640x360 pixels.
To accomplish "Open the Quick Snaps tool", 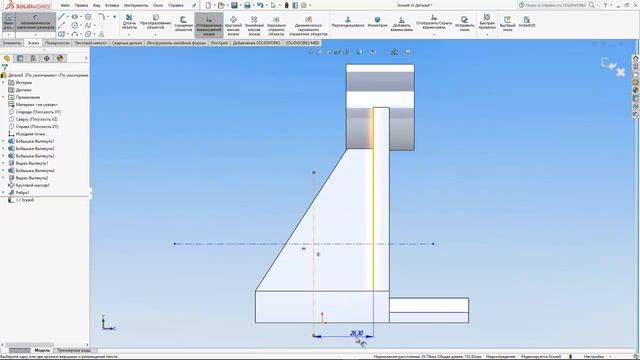I will pos(487,21).
